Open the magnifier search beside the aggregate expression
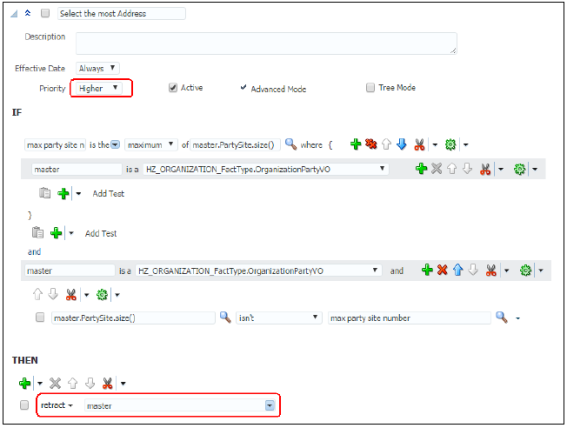This screenshot has width=567, height=428. (291, 144)
